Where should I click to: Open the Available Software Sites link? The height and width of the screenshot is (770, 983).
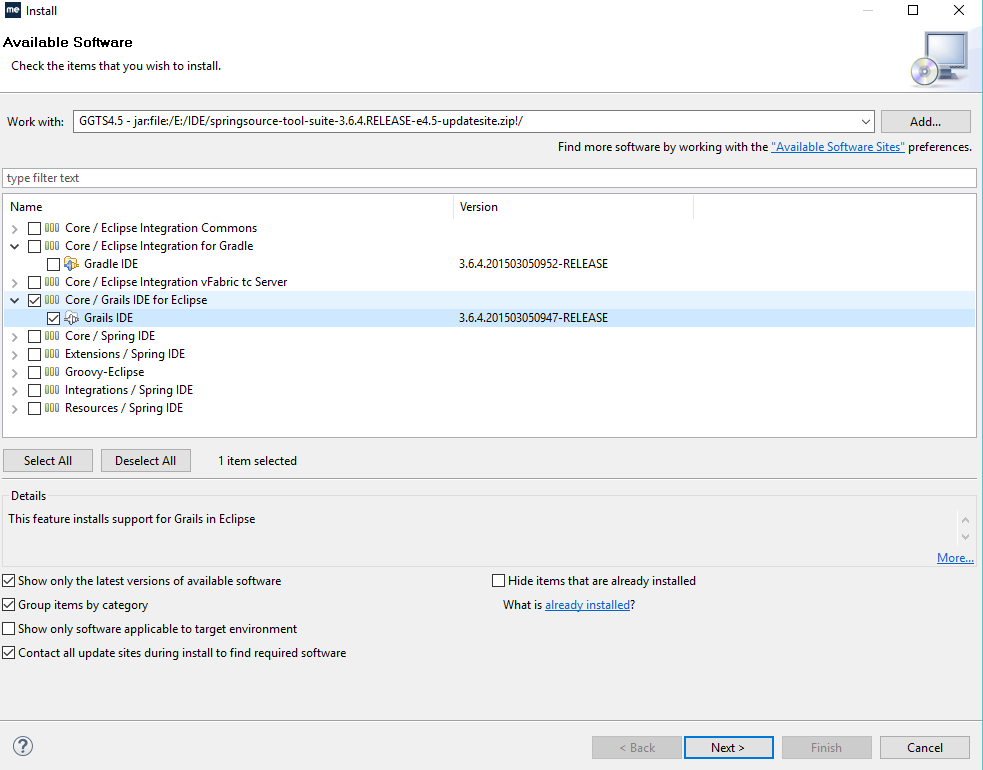tap(838, 147)
